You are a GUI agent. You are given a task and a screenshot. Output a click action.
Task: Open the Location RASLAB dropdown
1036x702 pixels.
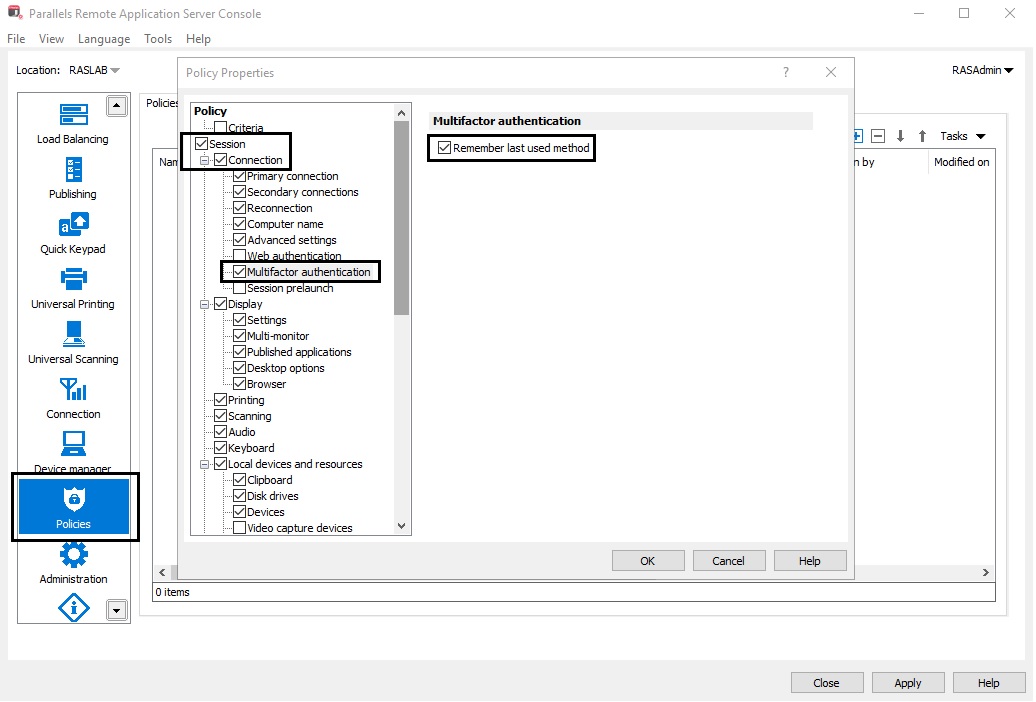pyautogui.click(x=94, y=70)
